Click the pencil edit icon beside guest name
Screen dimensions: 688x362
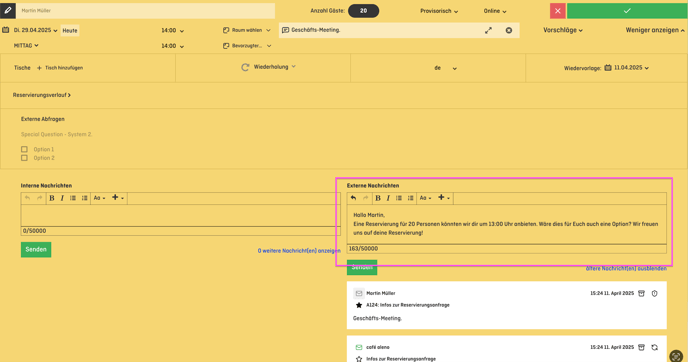[8, 11]
